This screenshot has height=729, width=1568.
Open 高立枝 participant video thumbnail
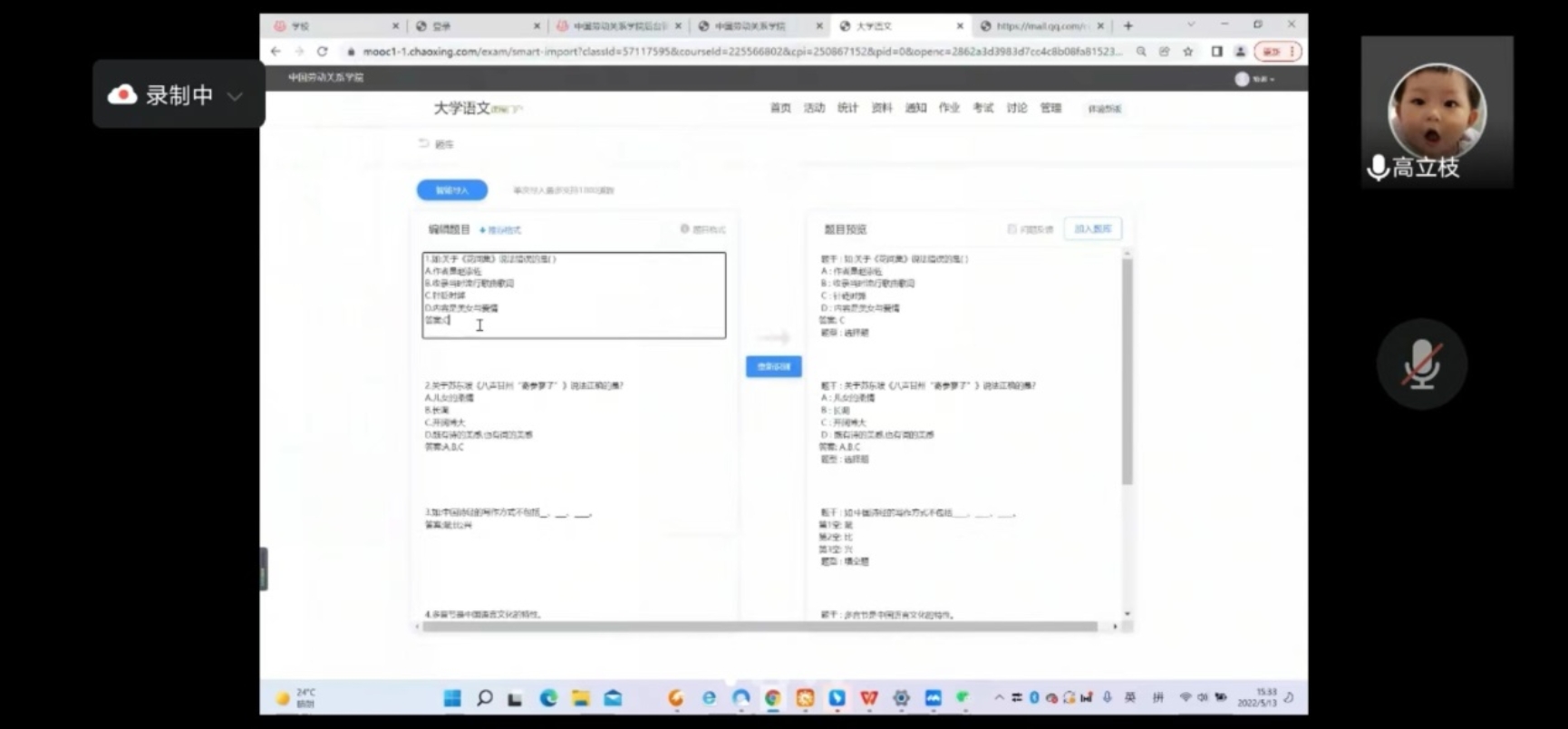click(1437, 112)
